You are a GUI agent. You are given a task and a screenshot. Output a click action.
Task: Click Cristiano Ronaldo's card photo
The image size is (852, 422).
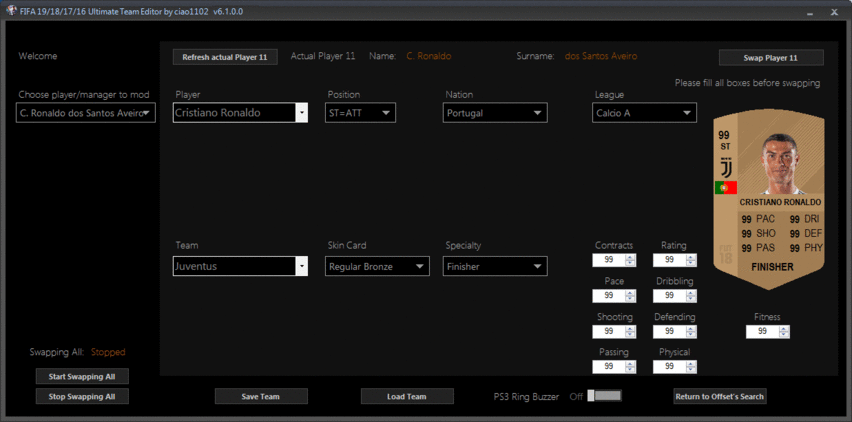(x=780, y=164)
